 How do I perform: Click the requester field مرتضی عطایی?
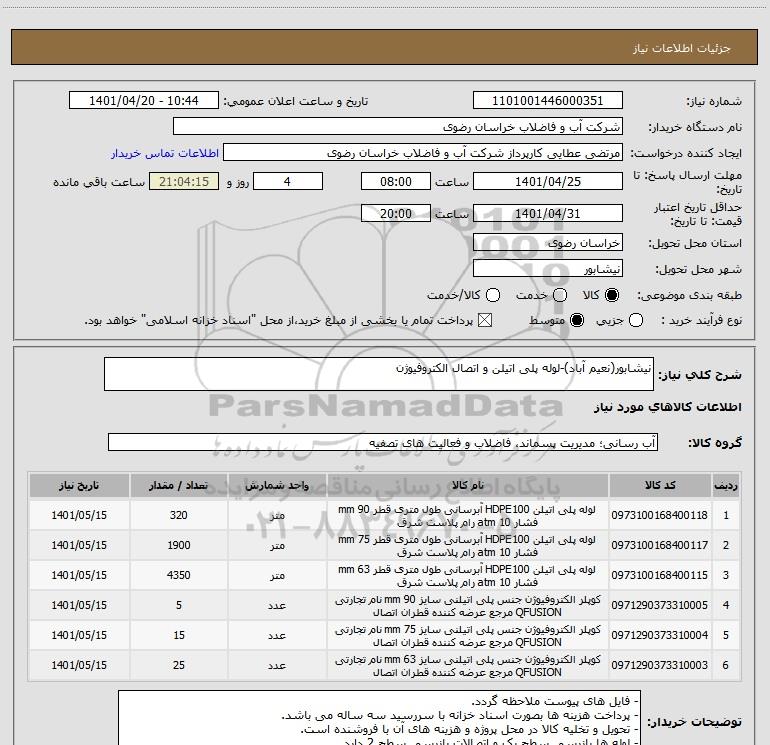tap(423, 153)
